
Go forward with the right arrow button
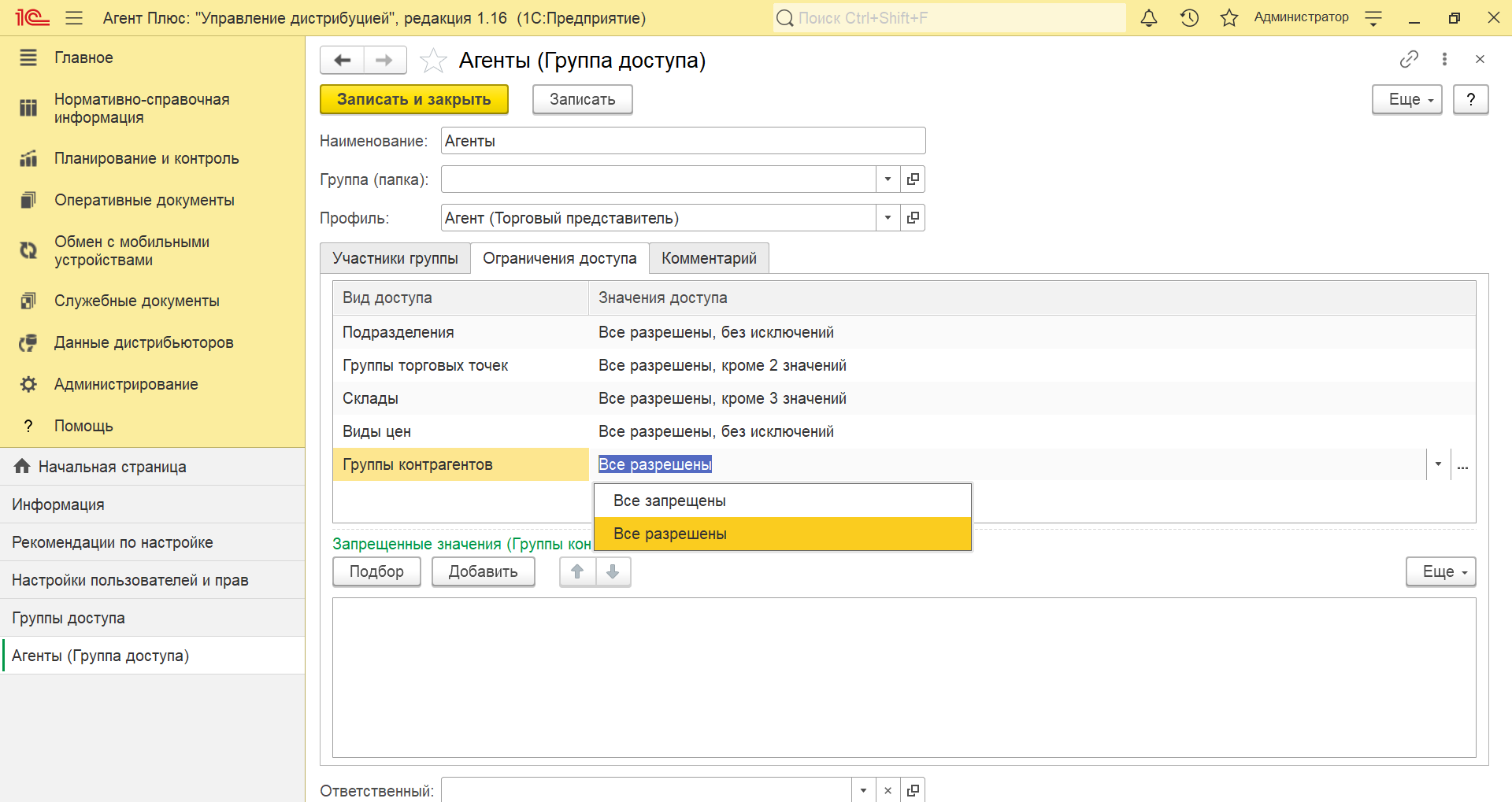[385, 61]
